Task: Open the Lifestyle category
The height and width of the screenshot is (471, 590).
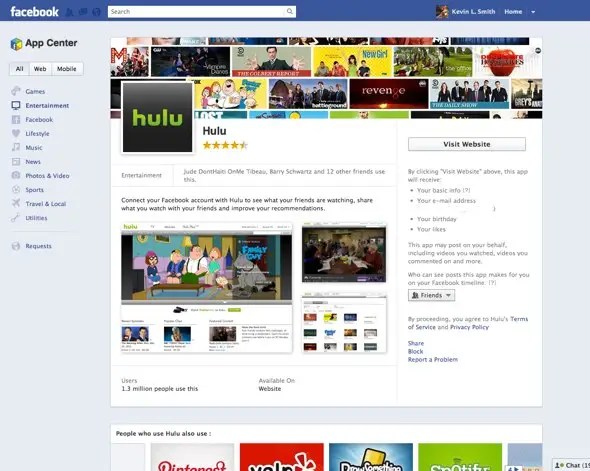Action: pos(37,134)
